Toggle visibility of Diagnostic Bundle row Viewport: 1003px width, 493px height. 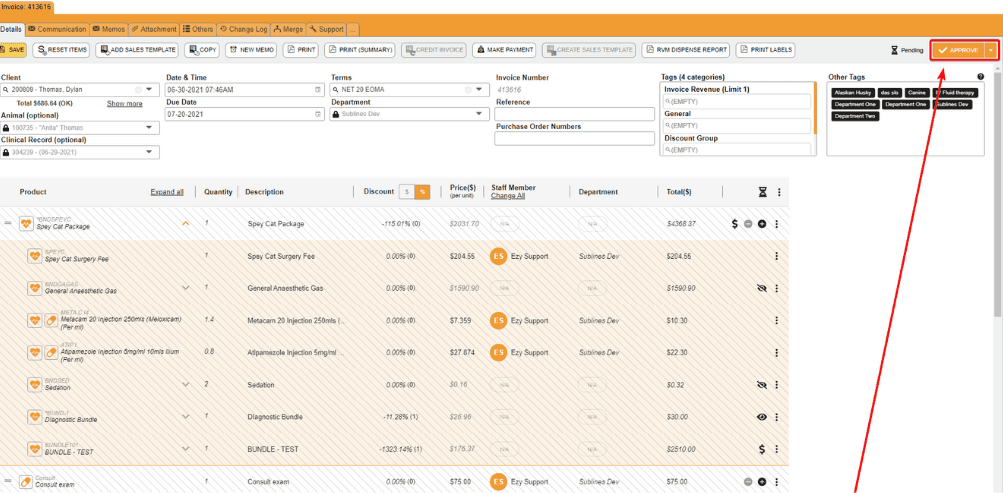(x=761, y=417)
